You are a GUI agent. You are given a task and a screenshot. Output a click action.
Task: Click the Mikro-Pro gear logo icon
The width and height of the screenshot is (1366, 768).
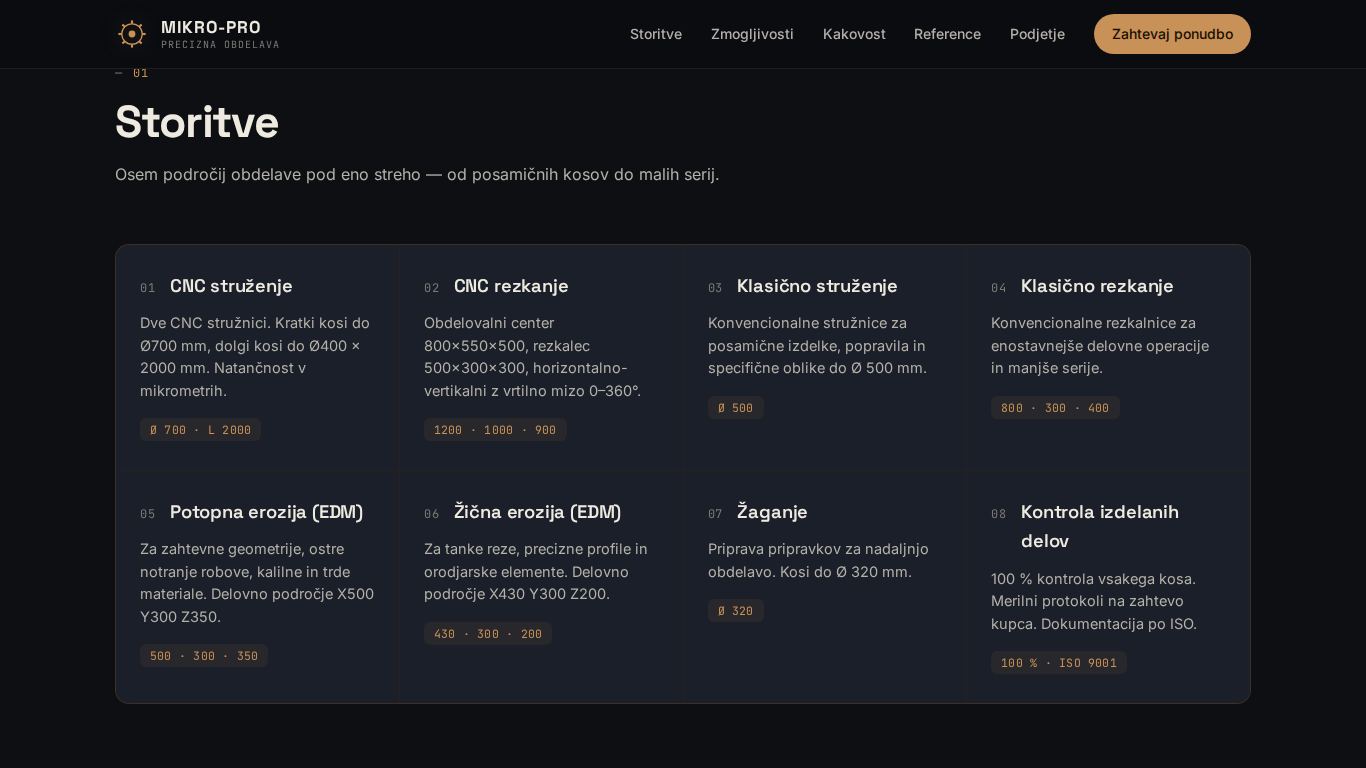[x=132, y=34]
